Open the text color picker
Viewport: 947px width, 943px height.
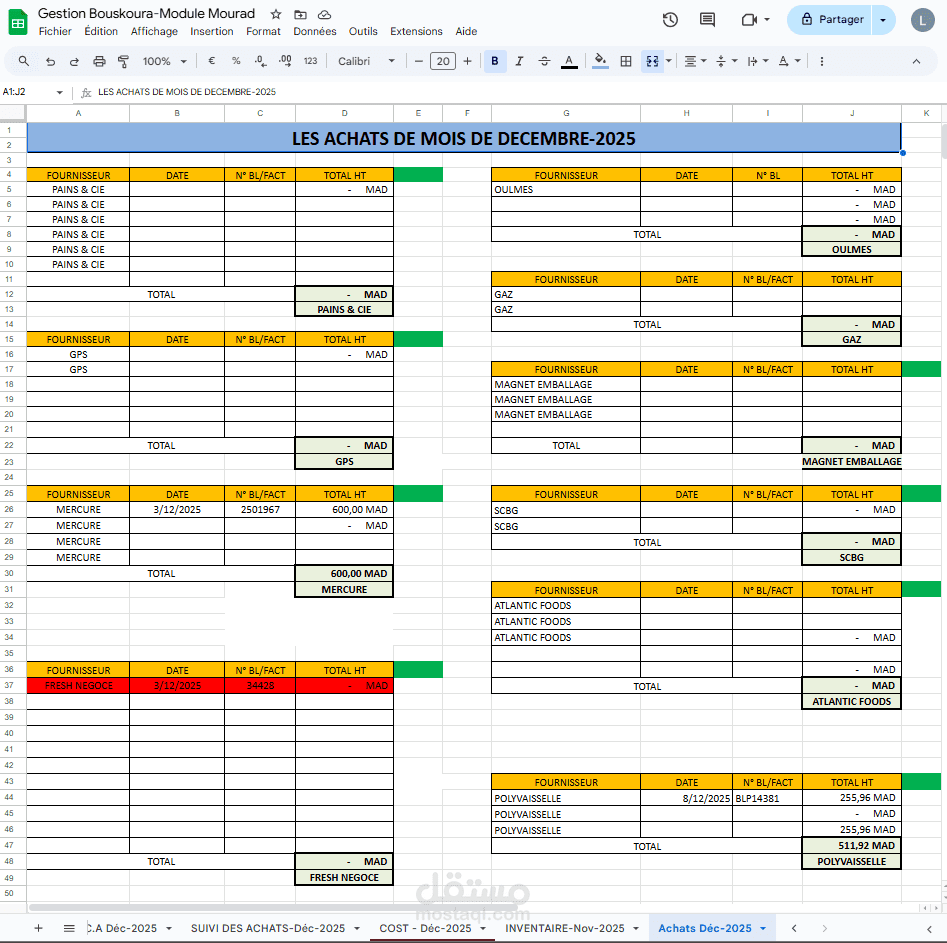pyautogui.click(x=568, y=61)
